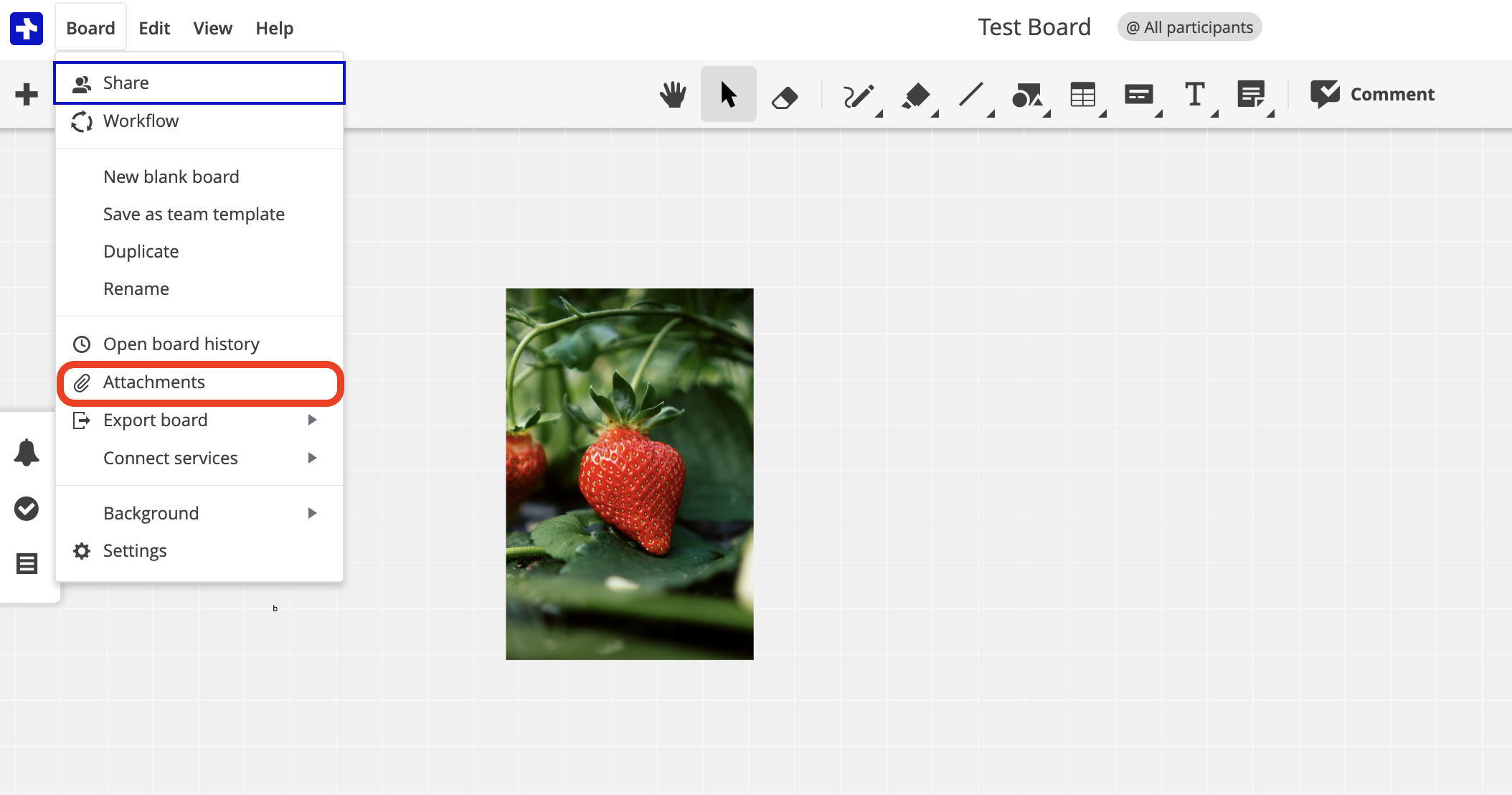1512x795 pixels.
Task: Open tasks checkmark icon in sidebar
Action: (27, 509)
